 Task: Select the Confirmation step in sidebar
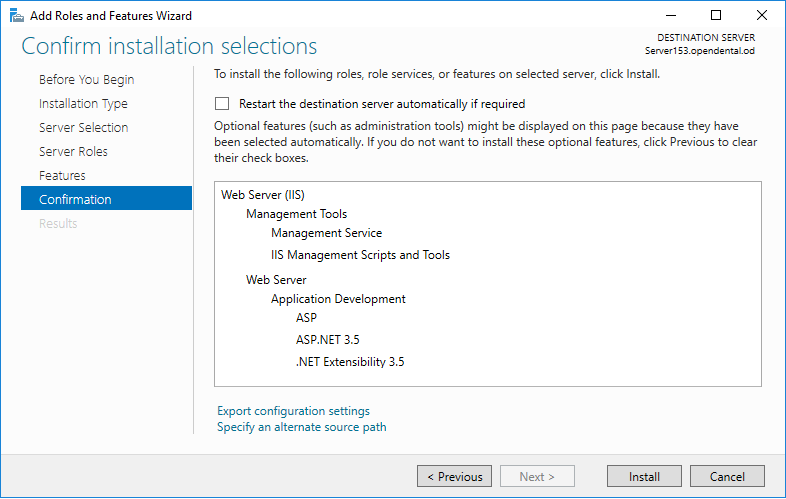pos(106,199)
